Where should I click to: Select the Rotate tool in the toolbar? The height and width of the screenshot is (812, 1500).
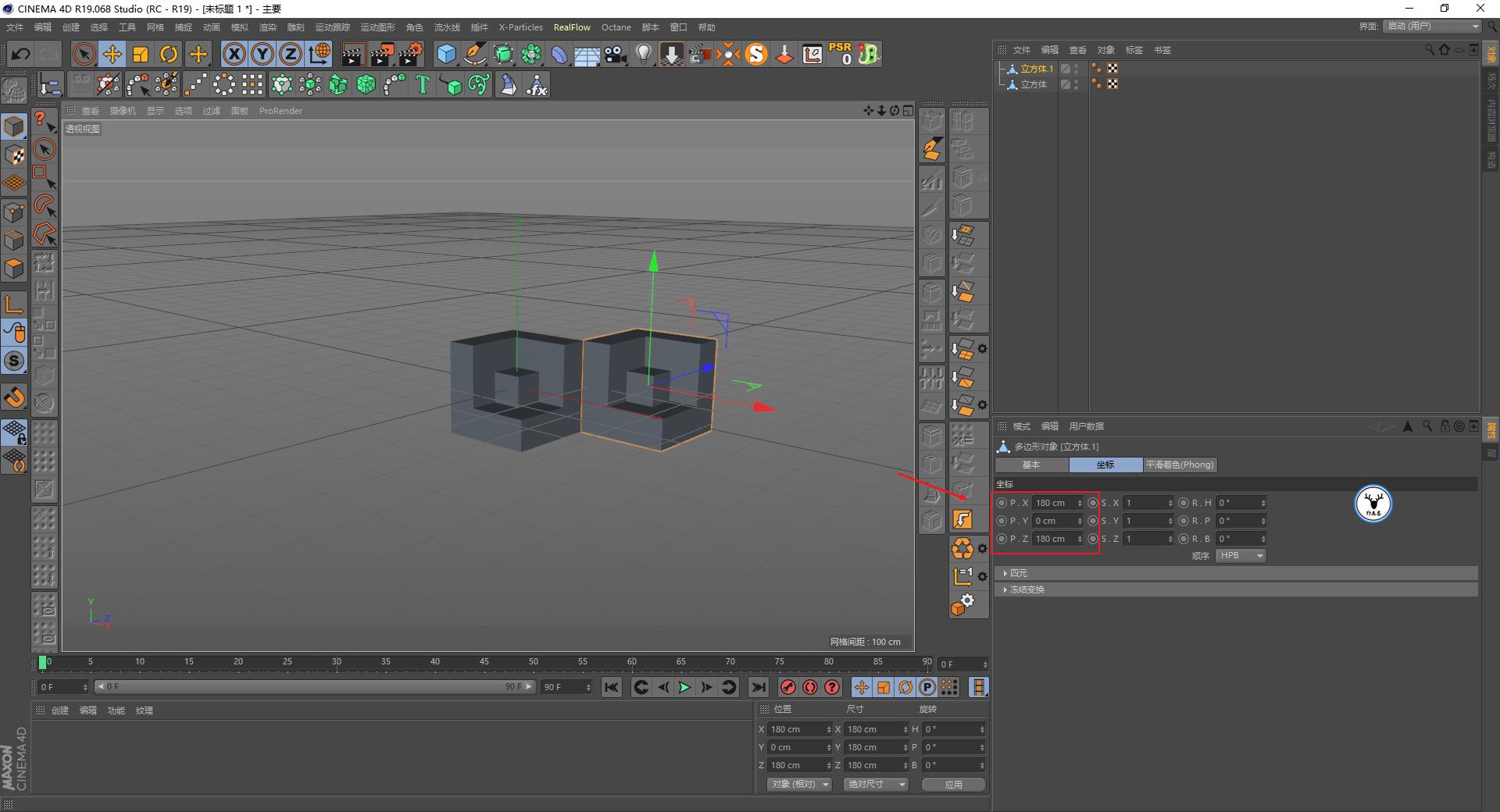(x=169, y=54)
